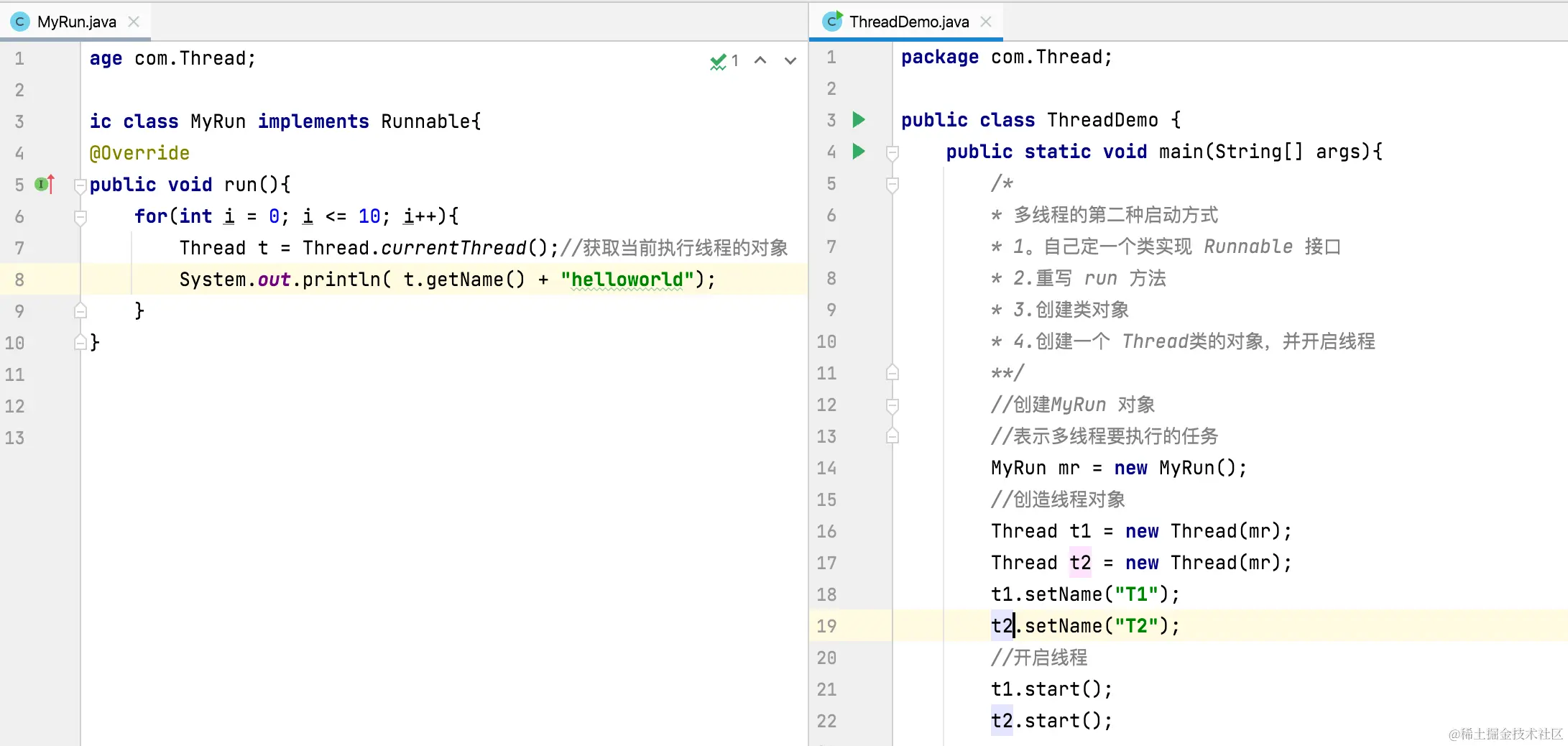Go to next highlighted problem arrow
The image size is (1568, 746).
pyautogui.click(x=790, y=61)
